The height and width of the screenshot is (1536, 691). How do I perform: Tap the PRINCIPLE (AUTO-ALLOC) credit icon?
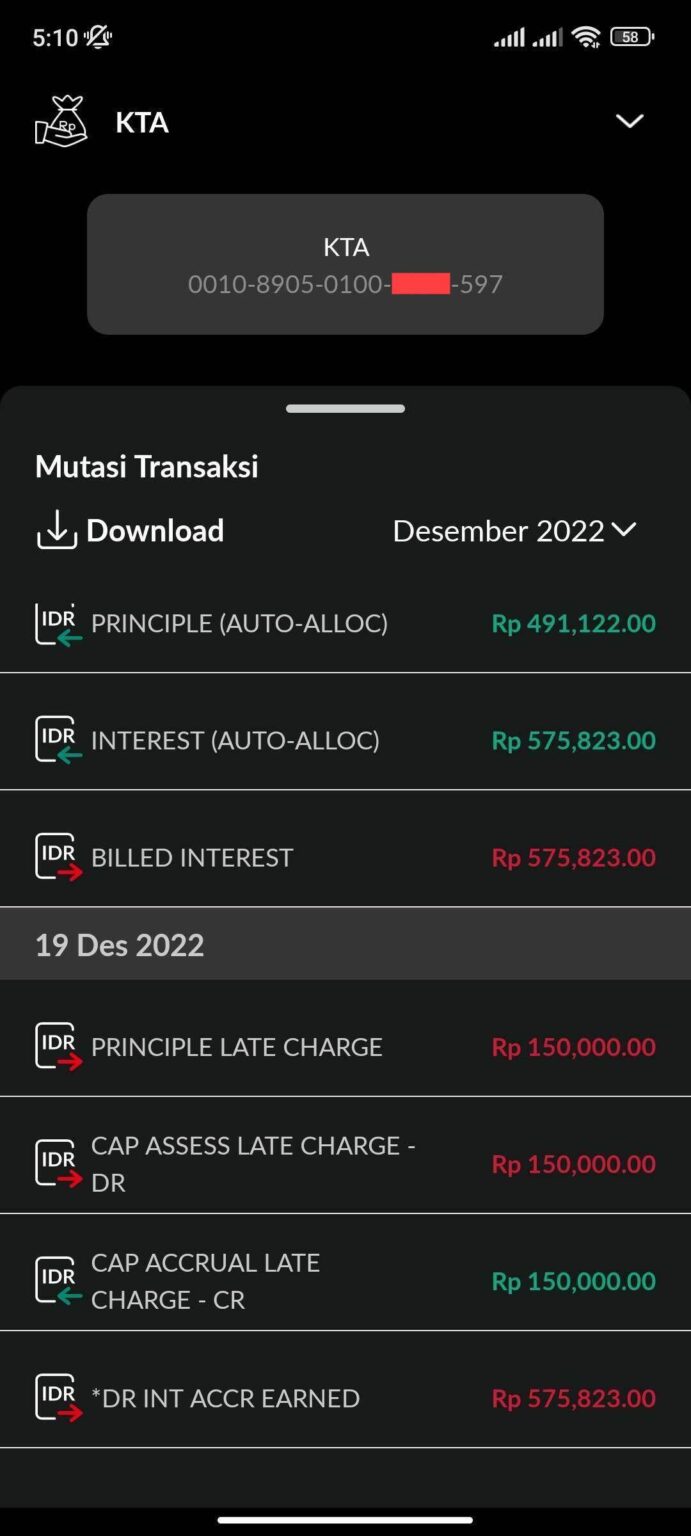pyautogui.click(x=58, y=624)
